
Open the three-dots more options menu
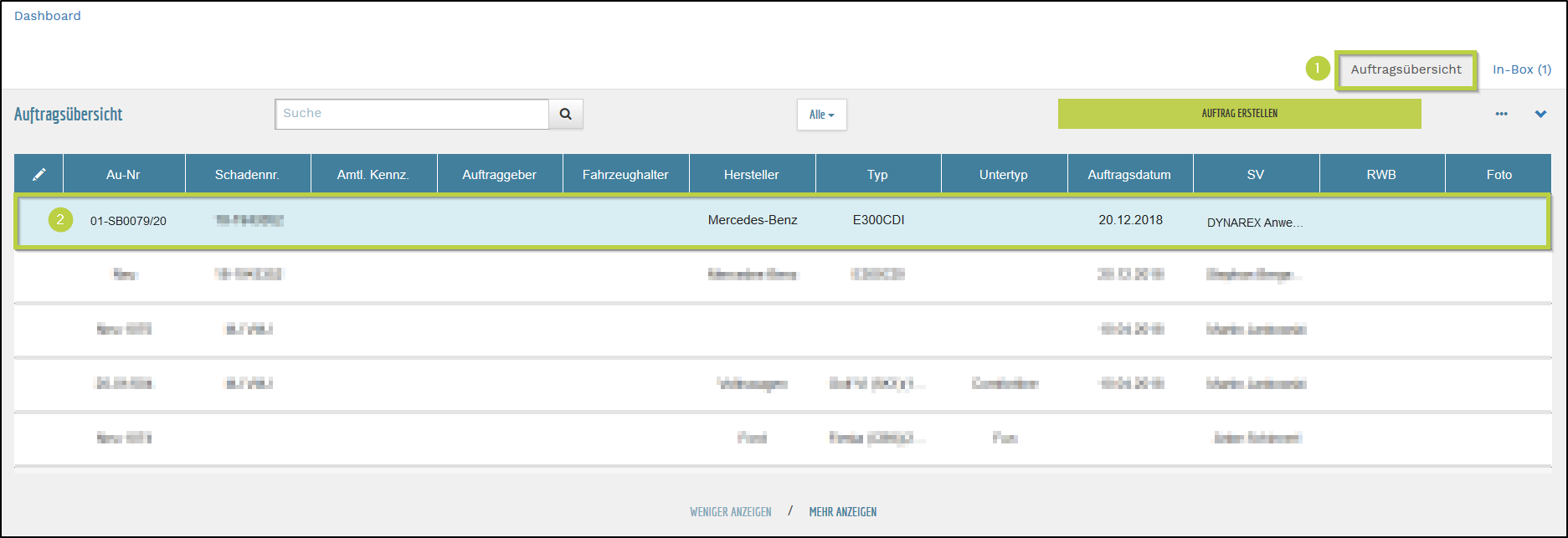coord(1501,114)
